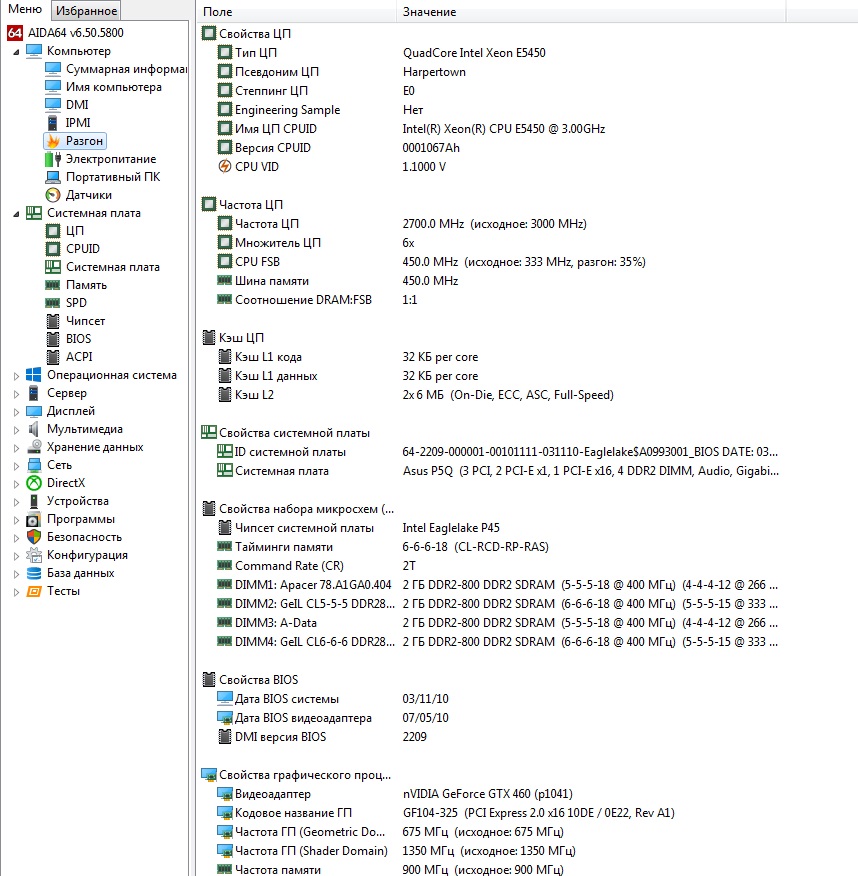Select the AIDA64 v6.50.5800 root icon
858x876 pixels.
coord(15,33)
